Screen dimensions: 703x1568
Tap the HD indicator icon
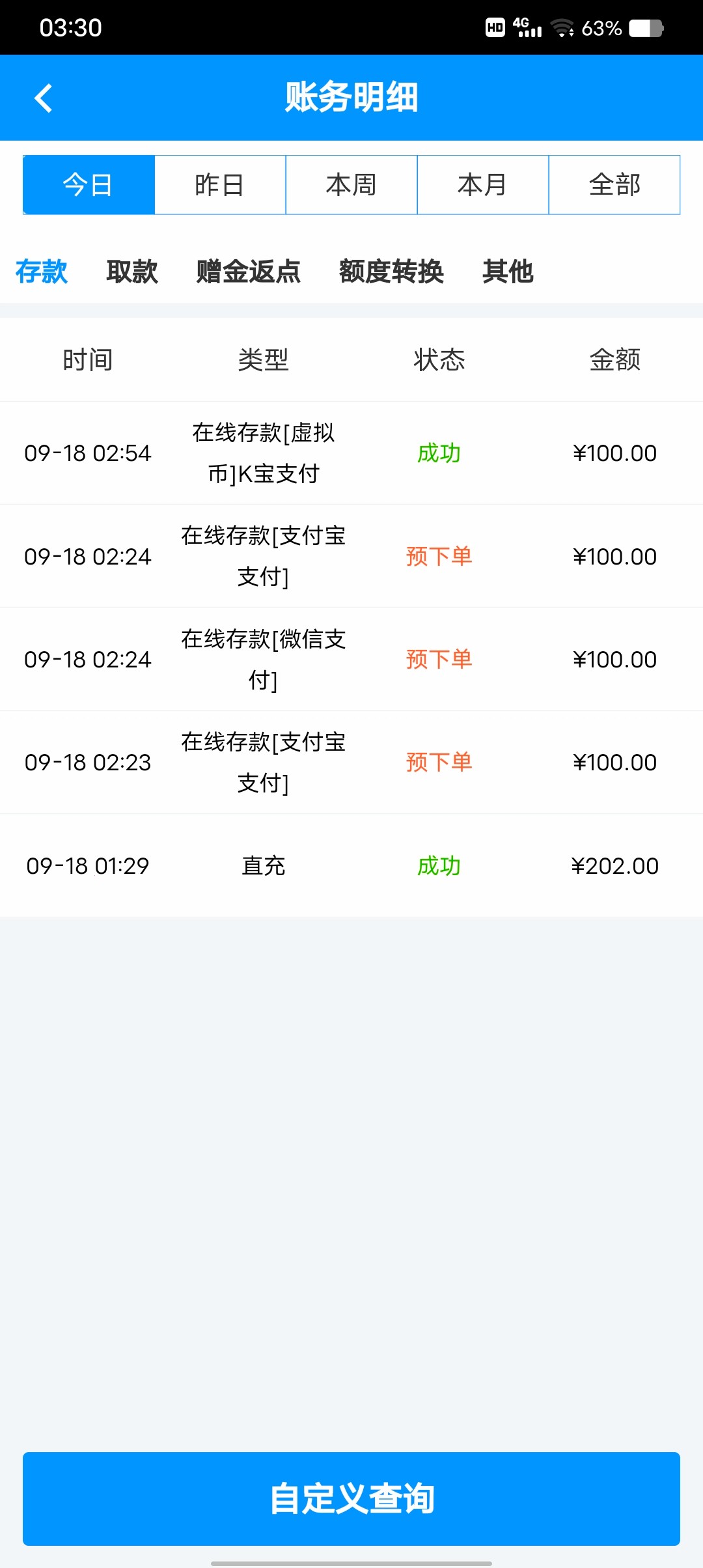tap(495, 27)
